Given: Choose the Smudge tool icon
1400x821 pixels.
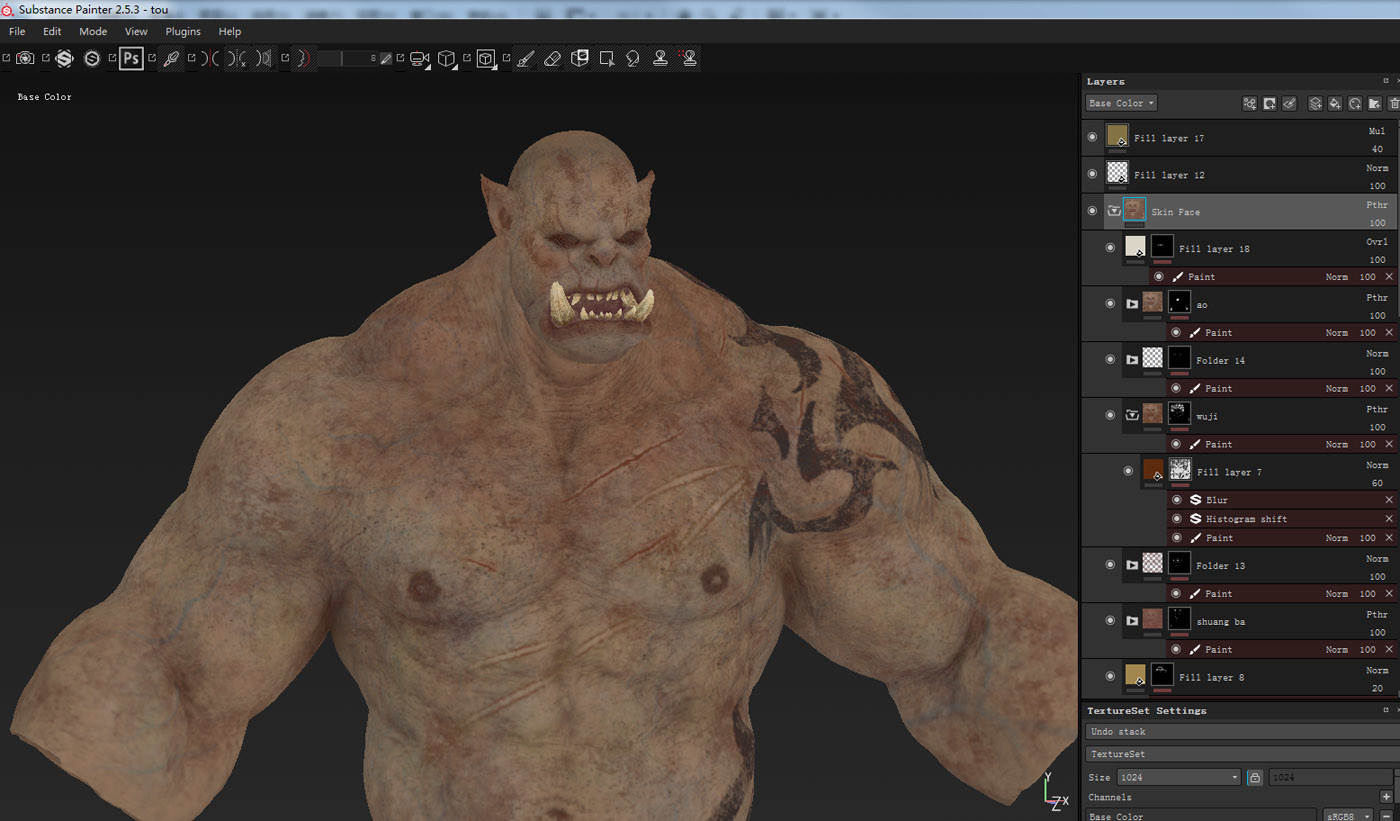Looking at the screenshot, I should point(633,59).
